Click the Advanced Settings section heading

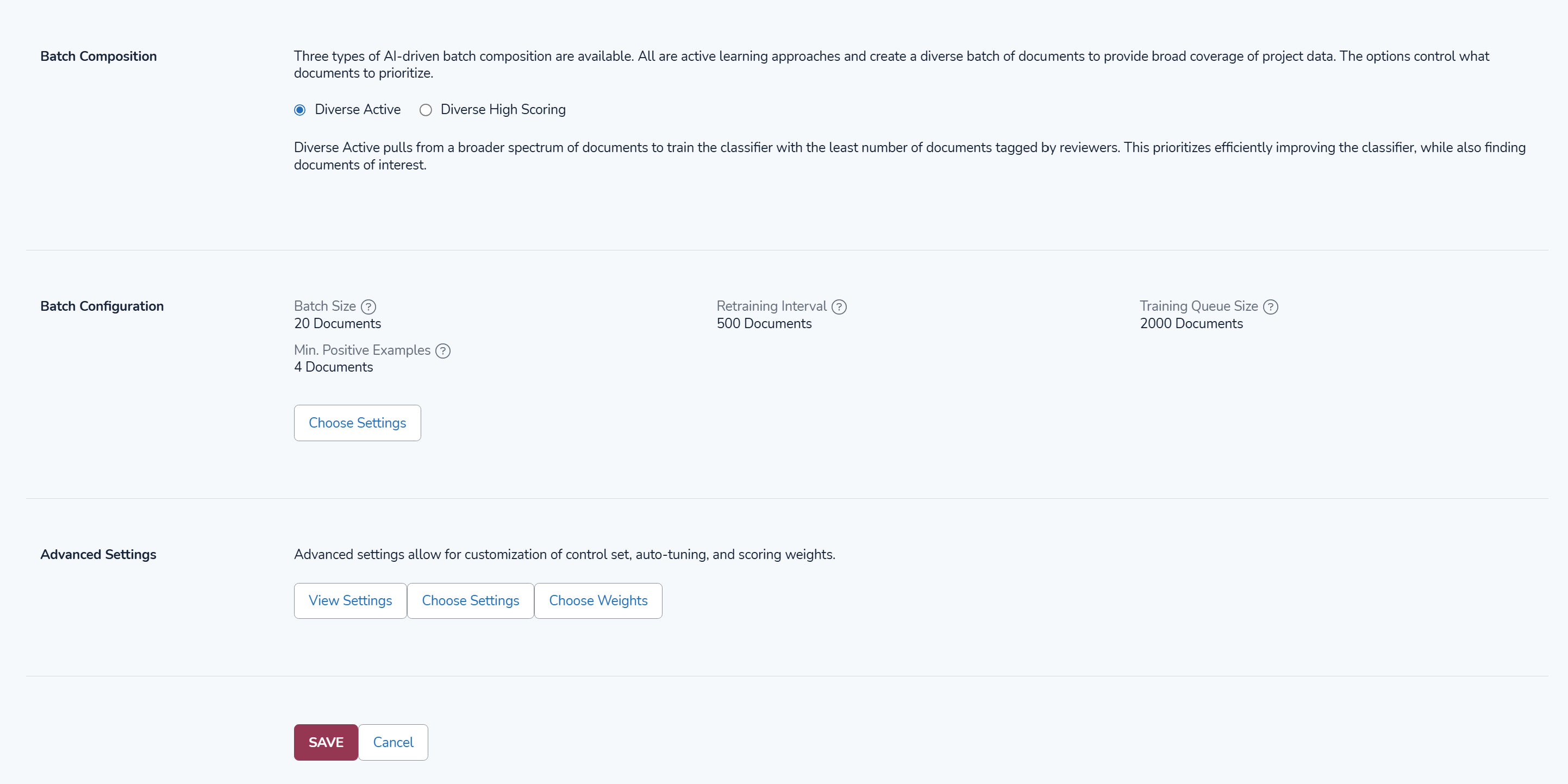pyautogui.click(x=98, y=555)
